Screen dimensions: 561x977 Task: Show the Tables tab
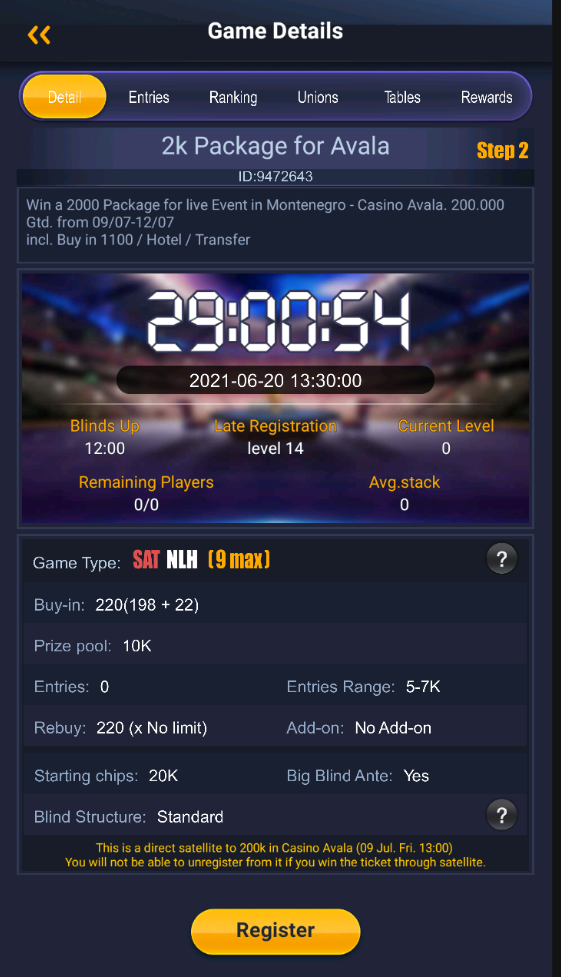pos(402,97)
